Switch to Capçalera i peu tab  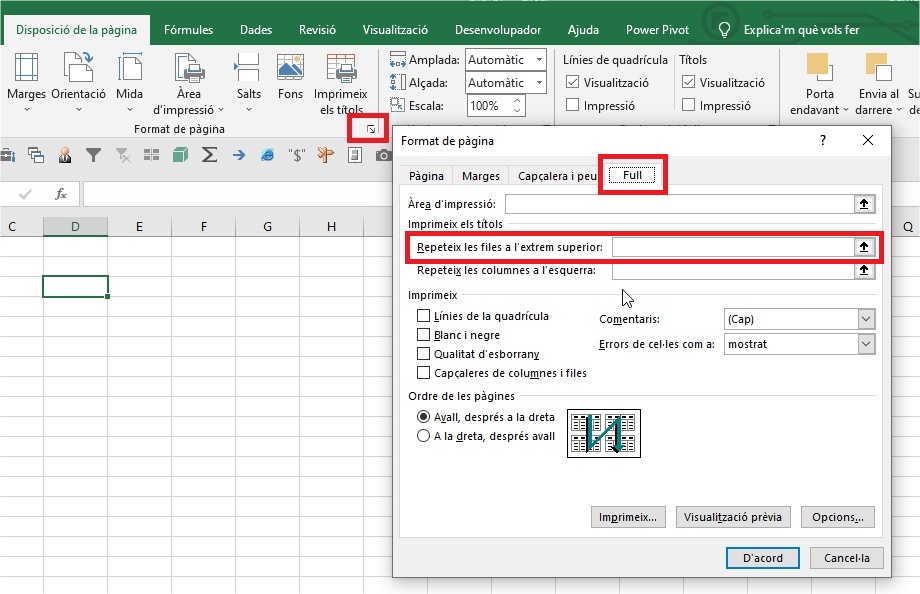[x=557, y=176]
